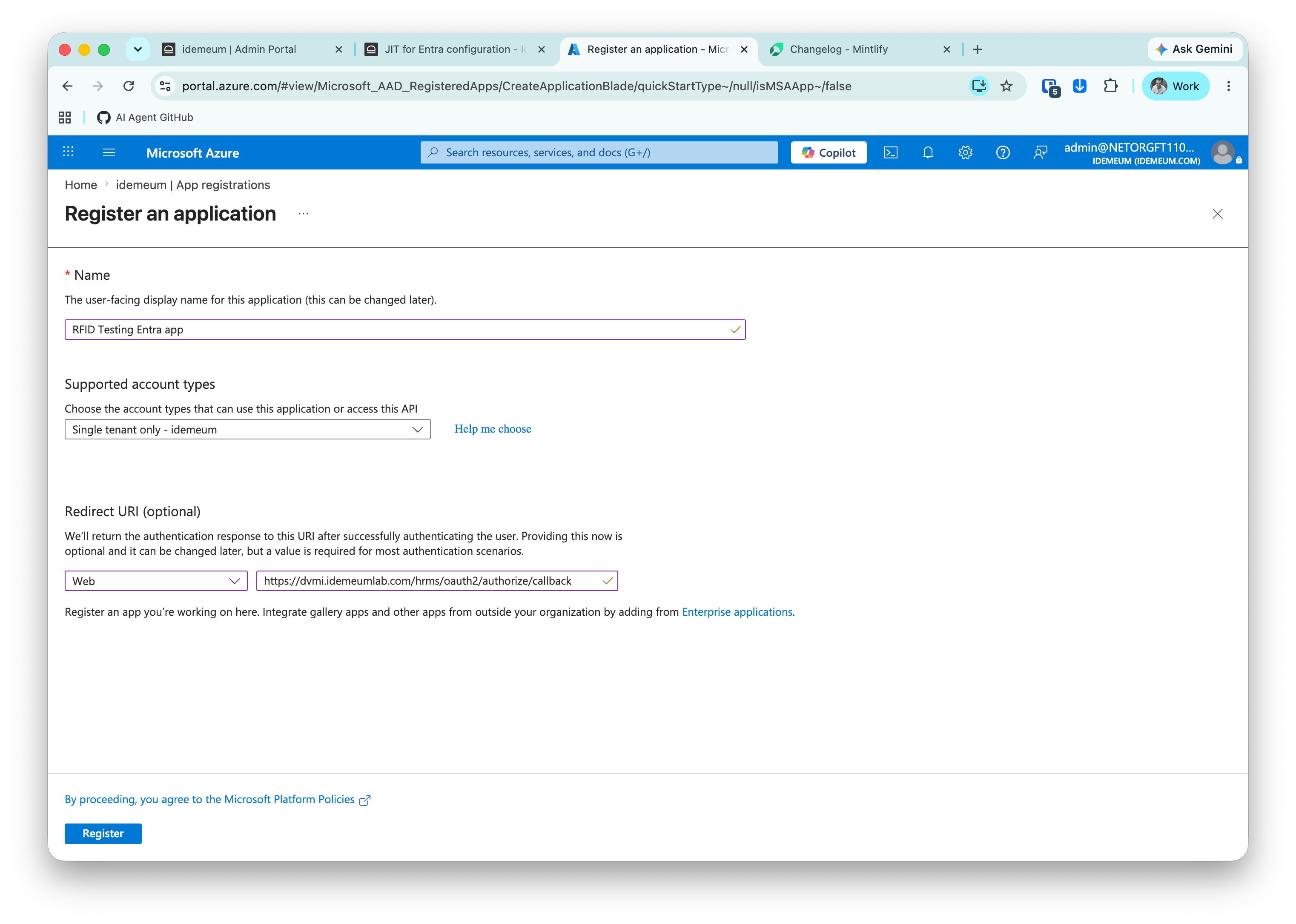Screen dimensions: 1296x924
Task: Close the Changelog - Mintlify tab
Action: (x=947, y=49)
